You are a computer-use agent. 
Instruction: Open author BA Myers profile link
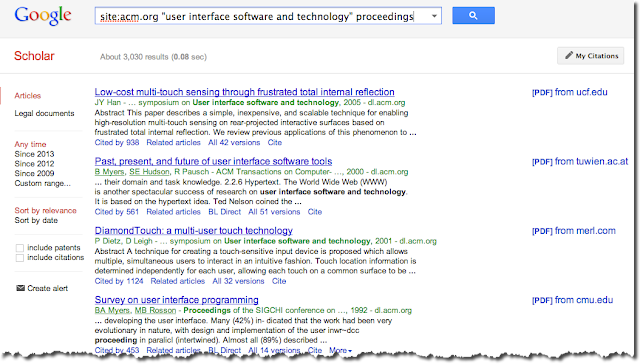click(112, 311)
